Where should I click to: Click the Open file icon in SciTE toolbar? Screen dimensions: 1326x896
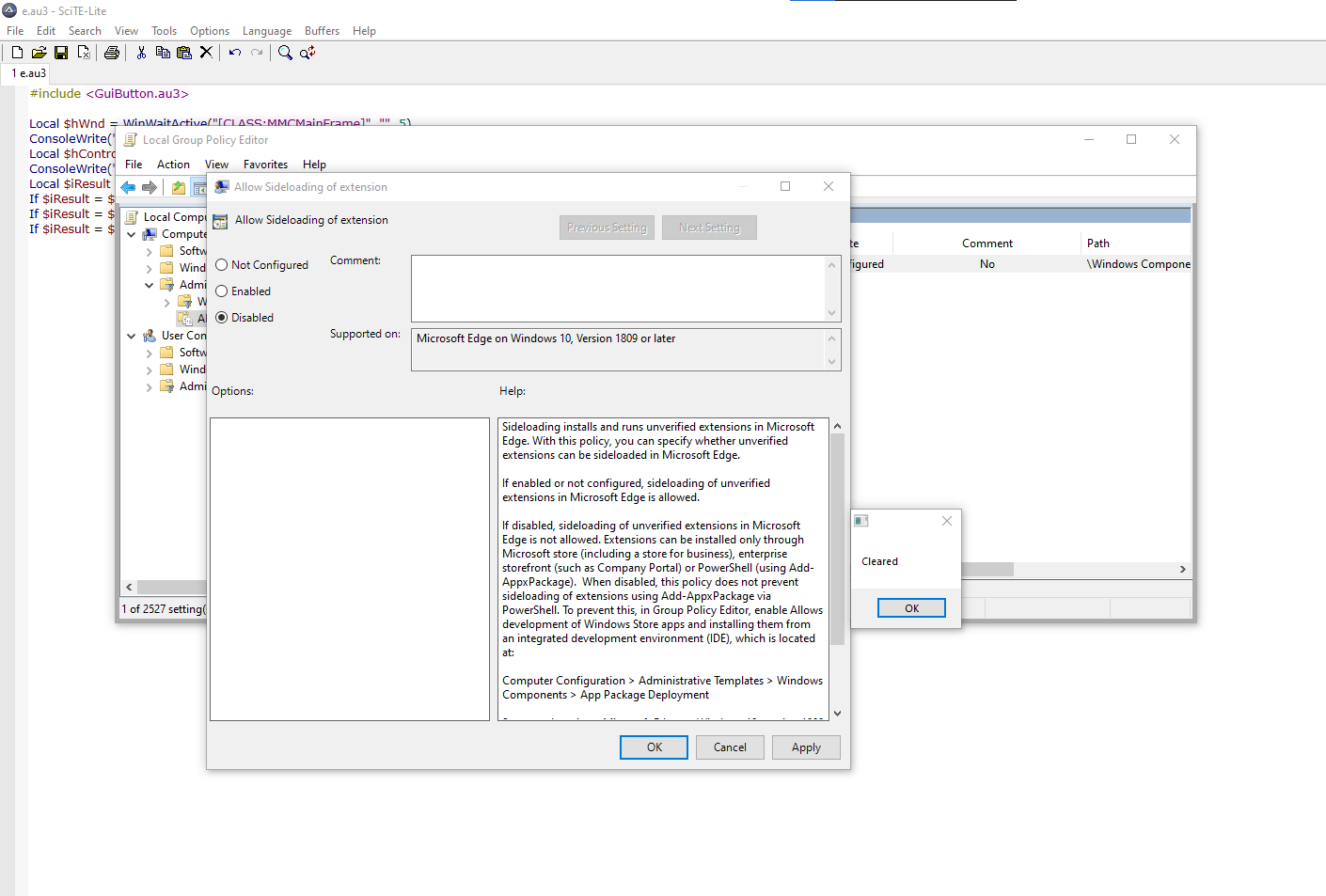[39, 53]
